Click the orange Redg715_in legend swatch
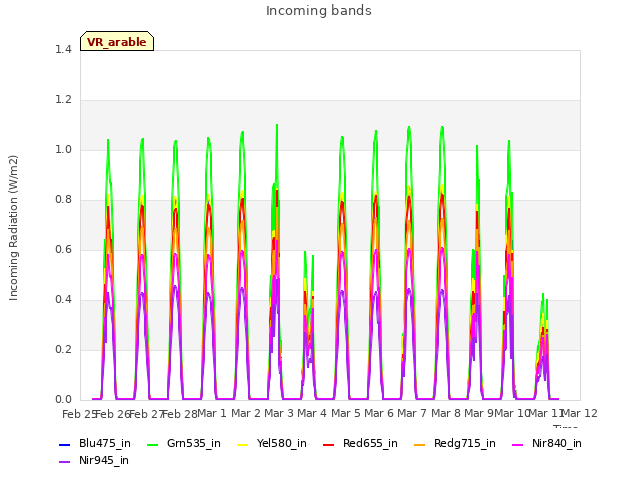Viewport: 640px width, 480px height. tap(420, 444)
